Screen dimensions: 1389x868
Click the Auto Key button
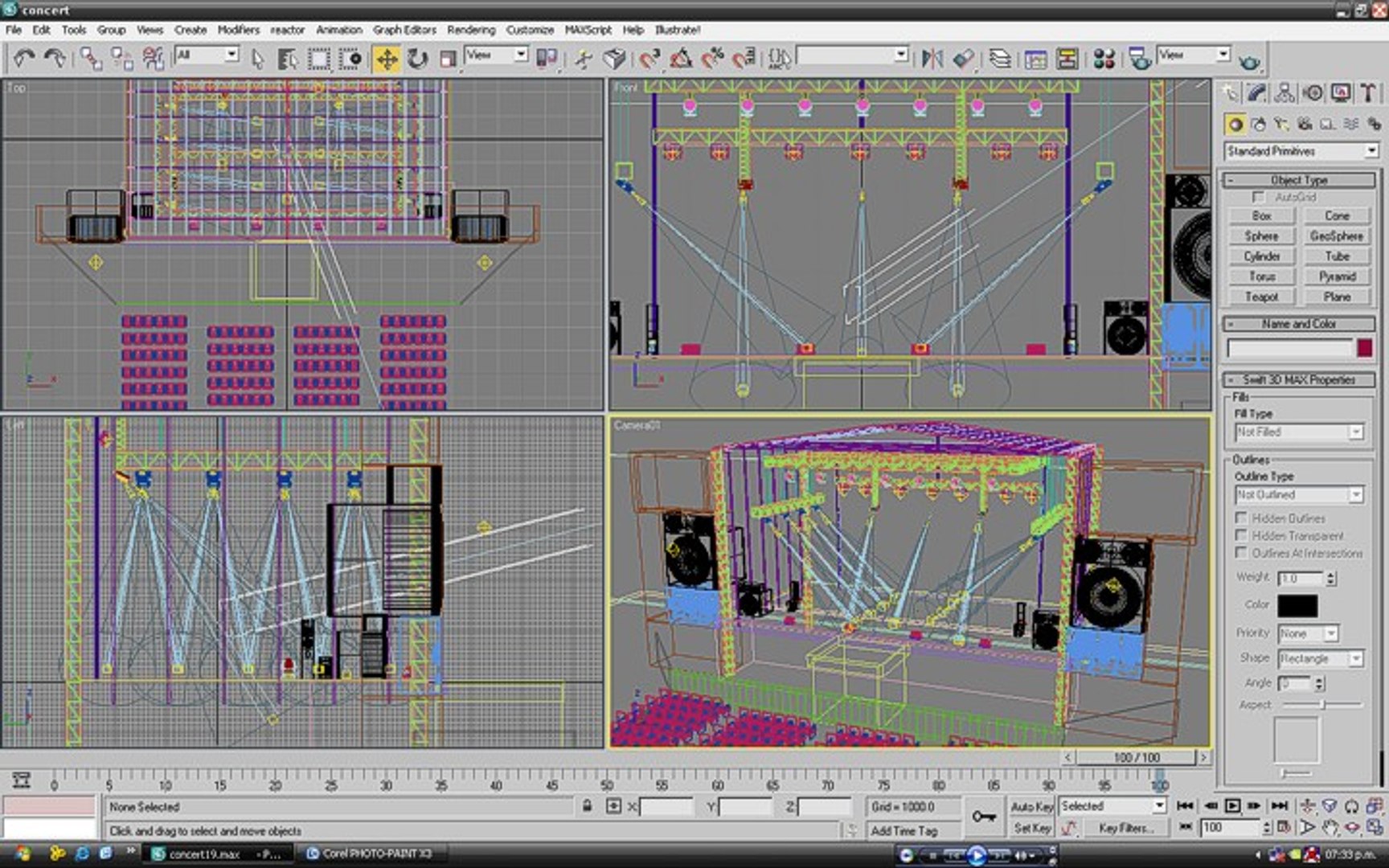(1032, 806)
